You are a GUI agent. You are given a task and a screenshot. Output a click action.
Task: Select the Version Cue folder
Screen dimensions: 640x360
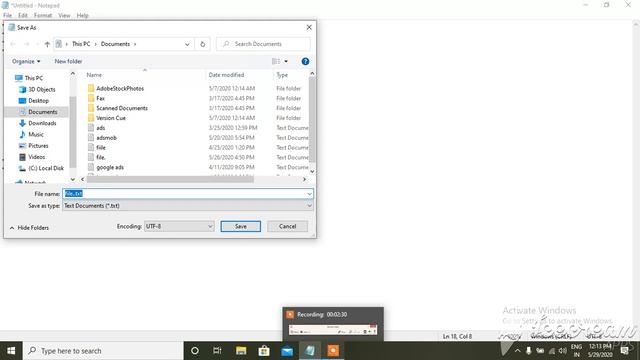coord(111,118)
